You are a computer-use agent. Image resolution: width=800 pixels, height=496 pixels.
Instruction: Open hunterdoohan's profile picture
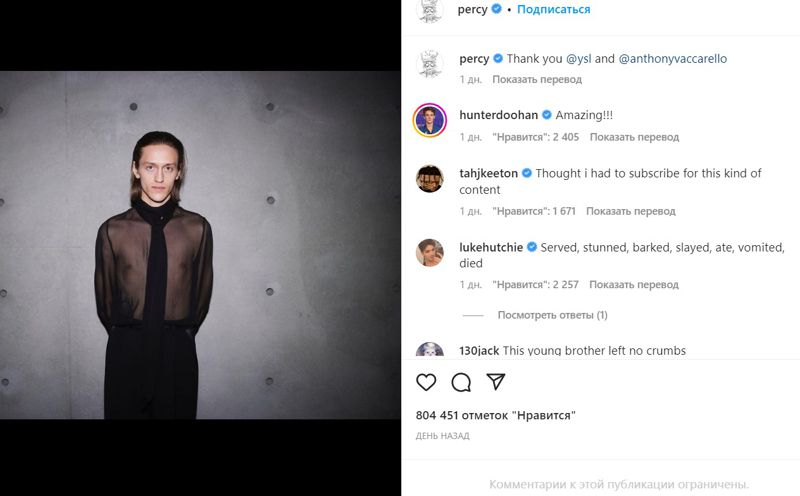click(430, 120)
